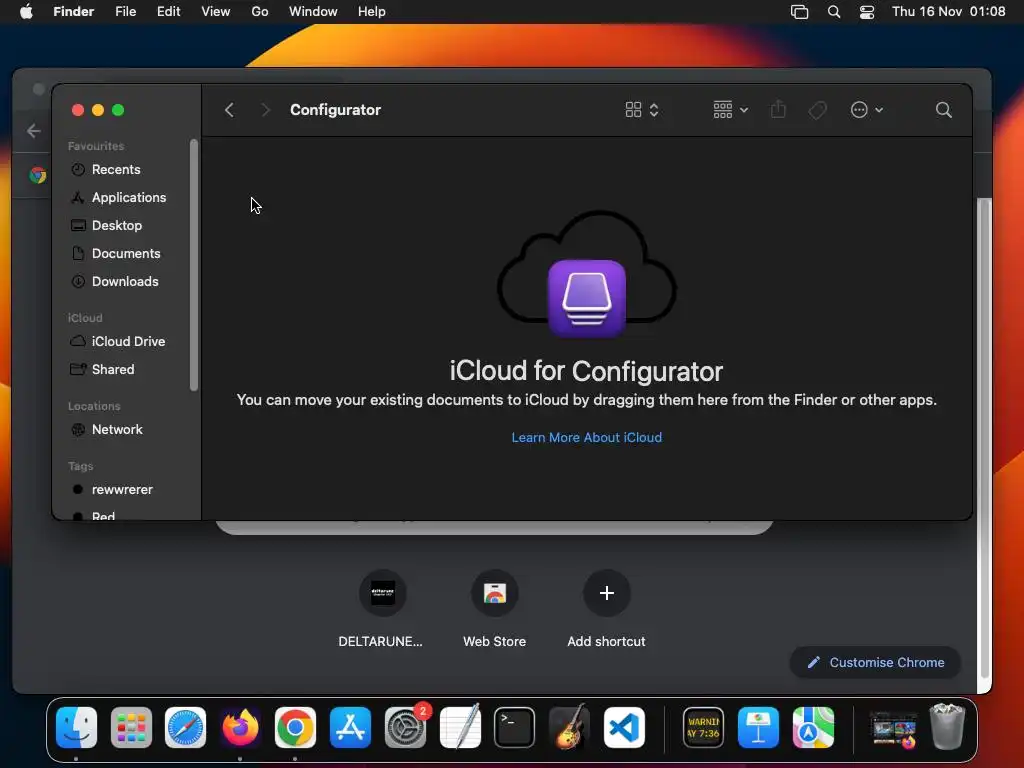Go back in Finder window
Viewport: 1024px width, 768px height.
pyautogui.click(x=229, y=110)
